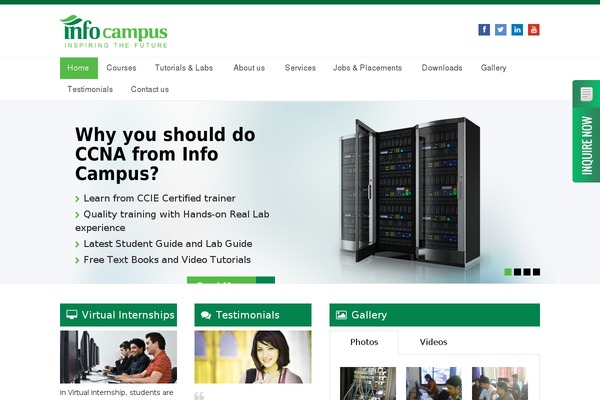Switch to the Photos tab

[364, 342]
